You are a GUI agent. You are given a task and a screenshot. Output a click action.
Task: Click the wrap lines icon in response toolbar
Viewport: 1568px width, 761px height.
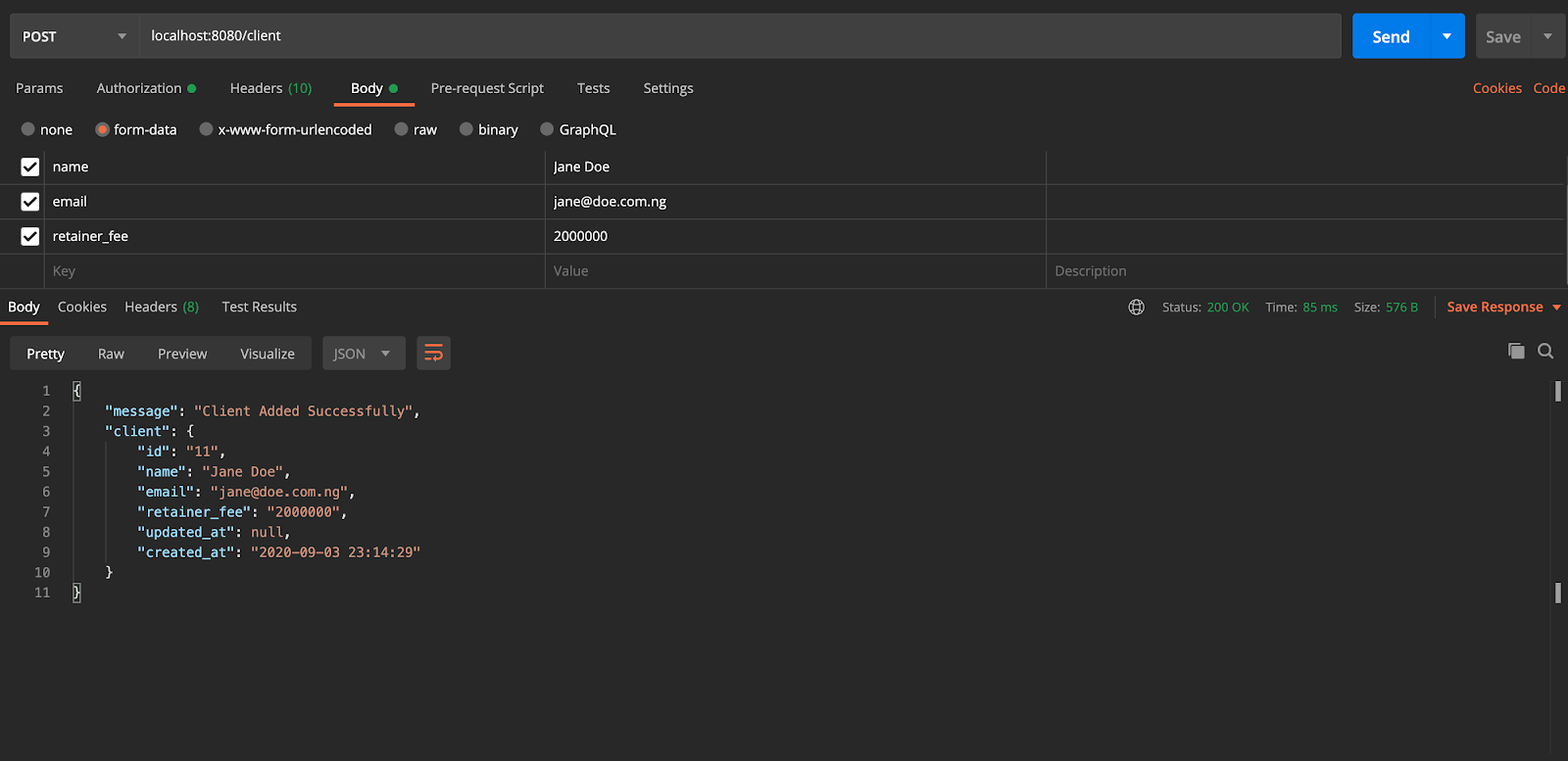(433, 354)
